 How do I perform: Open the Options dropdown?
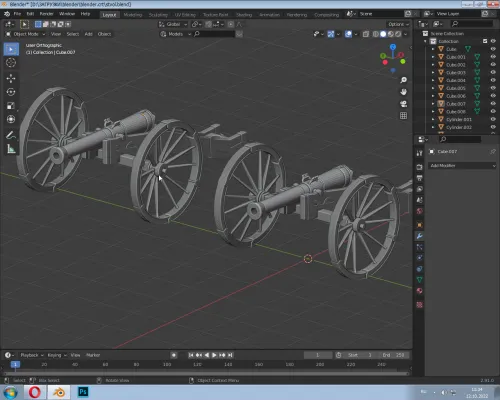(x=398, y=24)
